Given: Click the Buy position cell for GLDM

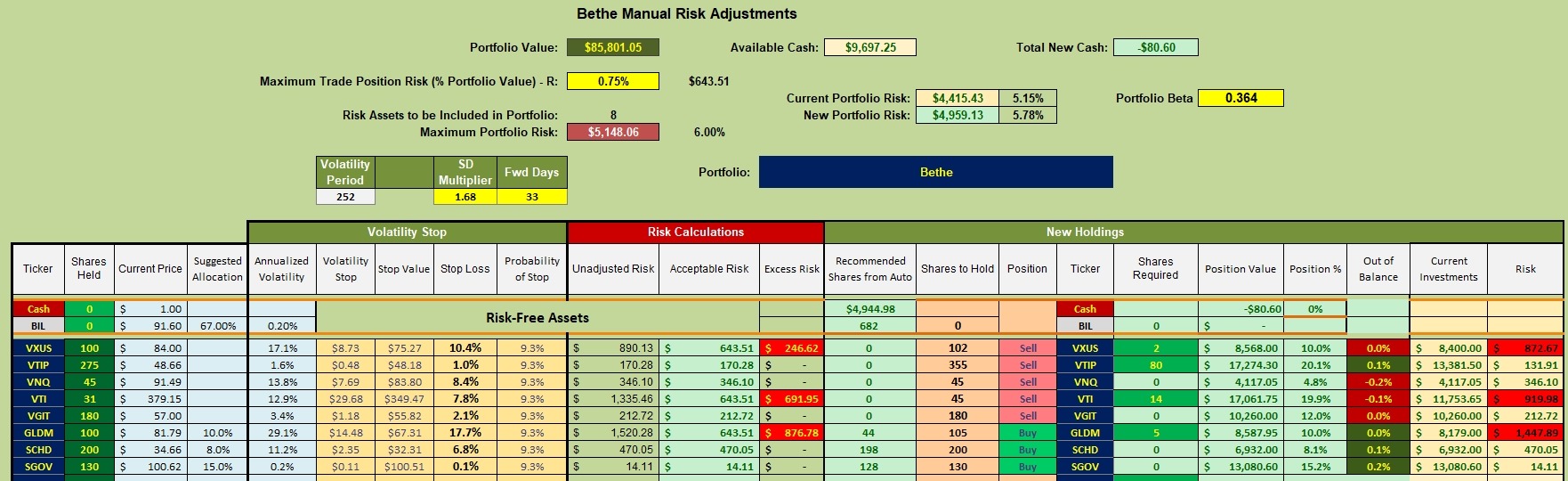Looking at the screenshot, I should (1028, 433).
